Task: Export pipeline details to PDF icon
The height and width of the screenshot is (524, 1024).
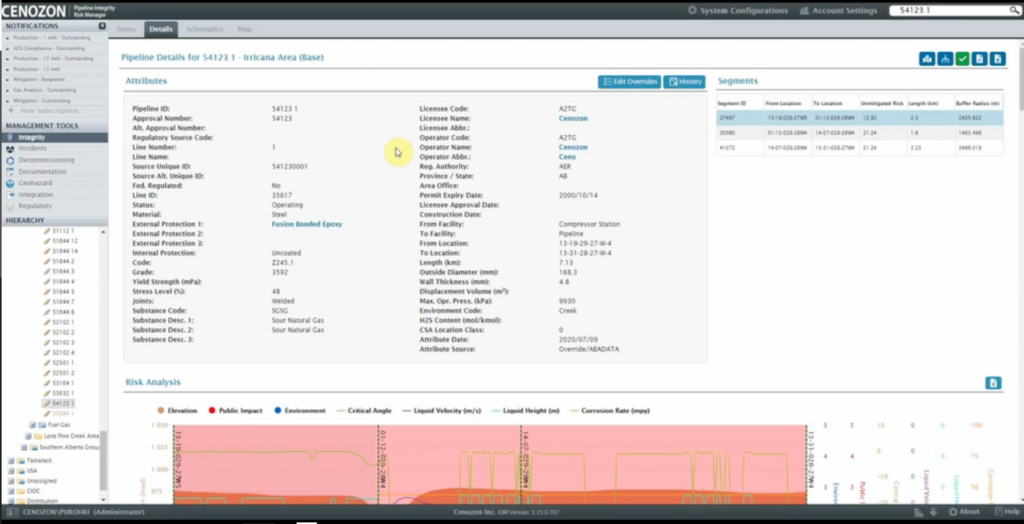Action: 979,59
